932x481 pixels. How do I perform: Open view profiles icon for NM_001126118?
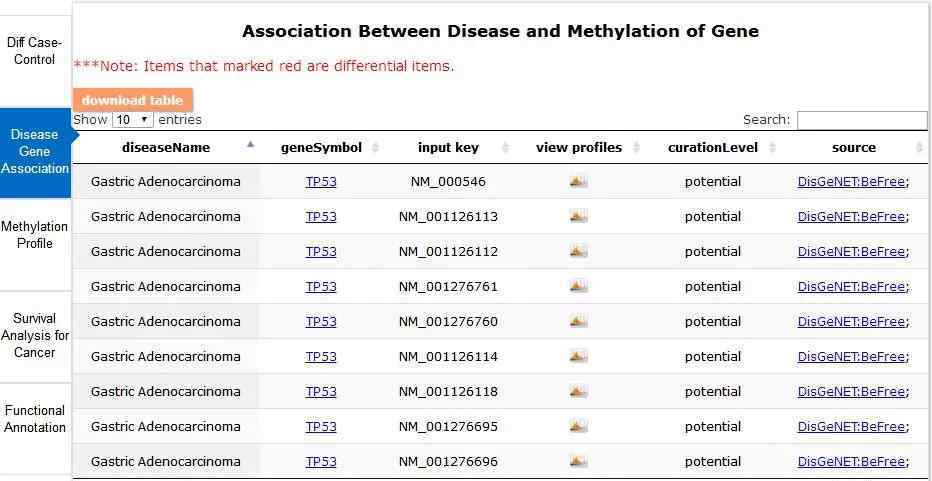tap(578, 392)
